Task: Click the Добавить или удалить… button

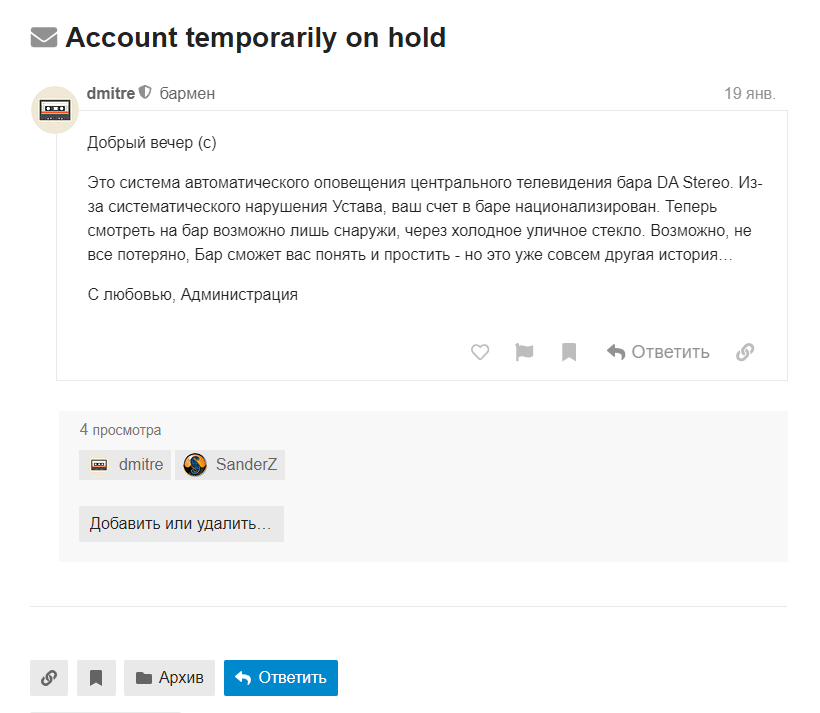Action: (x=181, y=524)
